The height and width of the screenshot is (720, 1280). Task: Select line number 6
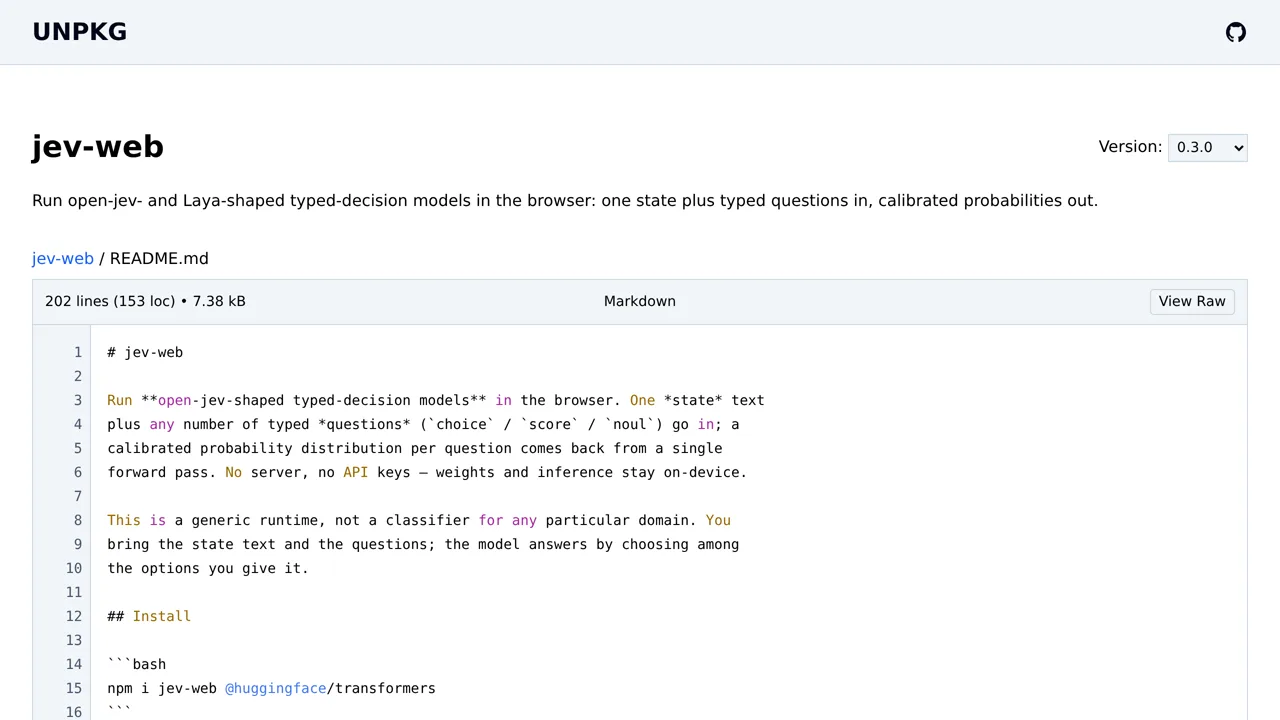(77, 472)
